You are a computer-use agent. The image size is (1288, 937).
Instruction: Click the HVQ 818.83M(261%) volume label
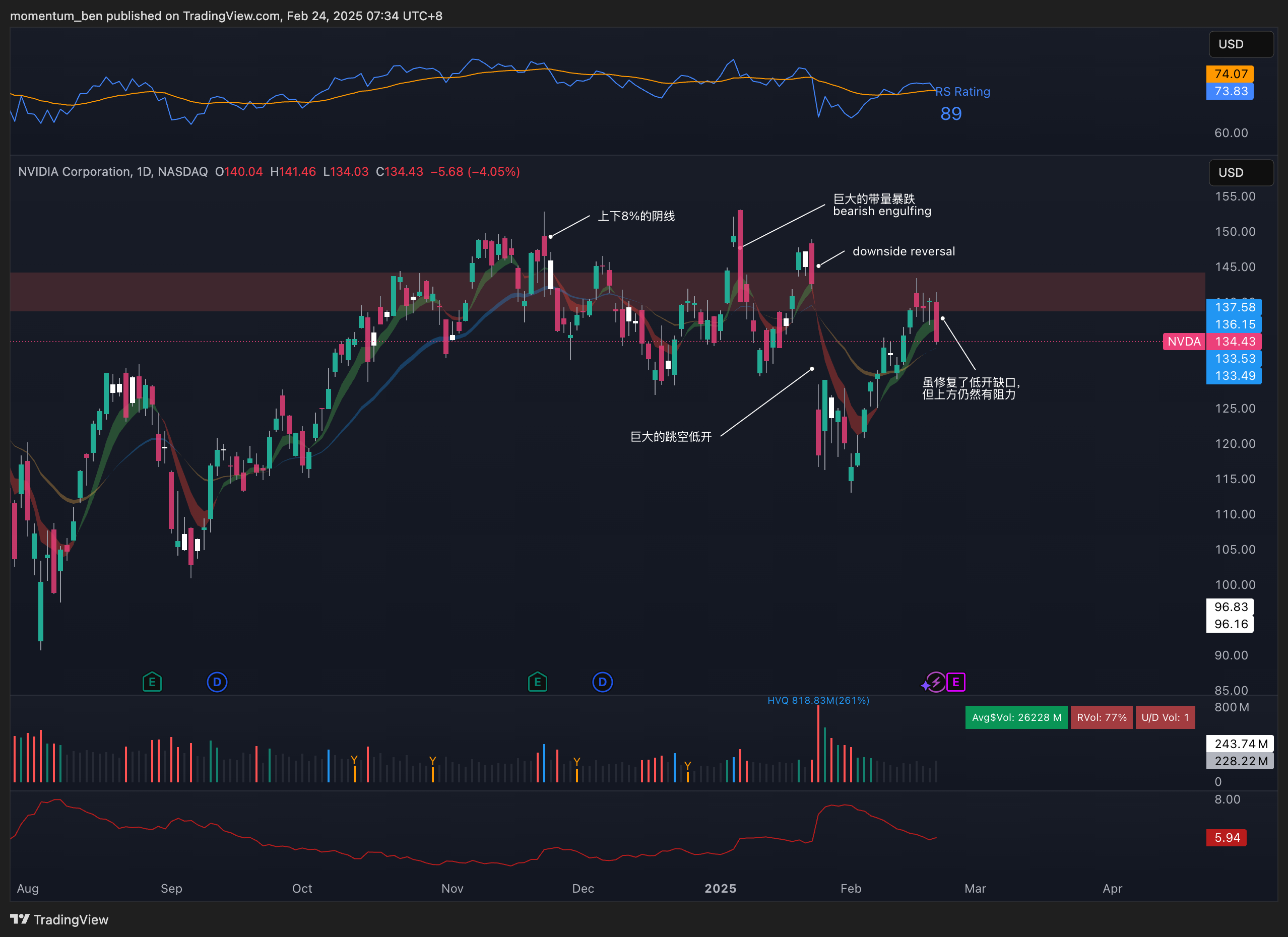[818, 700]
